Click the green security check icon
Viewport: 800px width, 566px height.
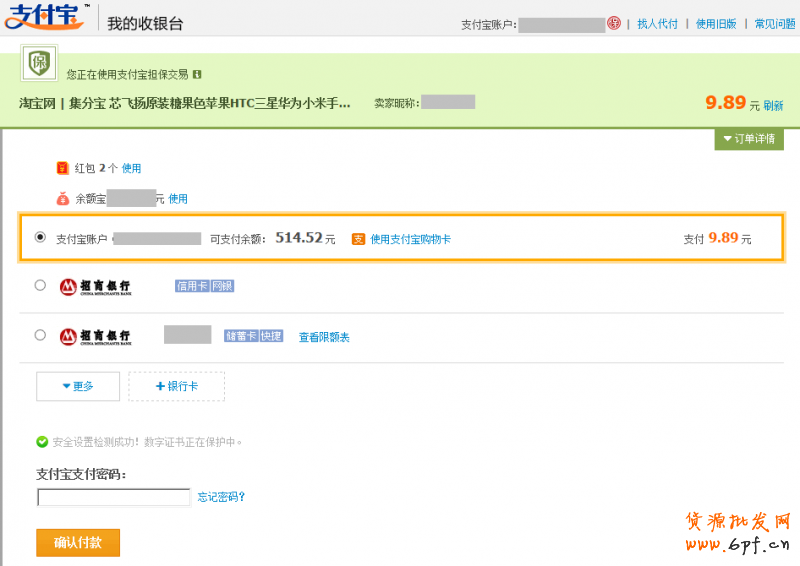coord(42,441)
